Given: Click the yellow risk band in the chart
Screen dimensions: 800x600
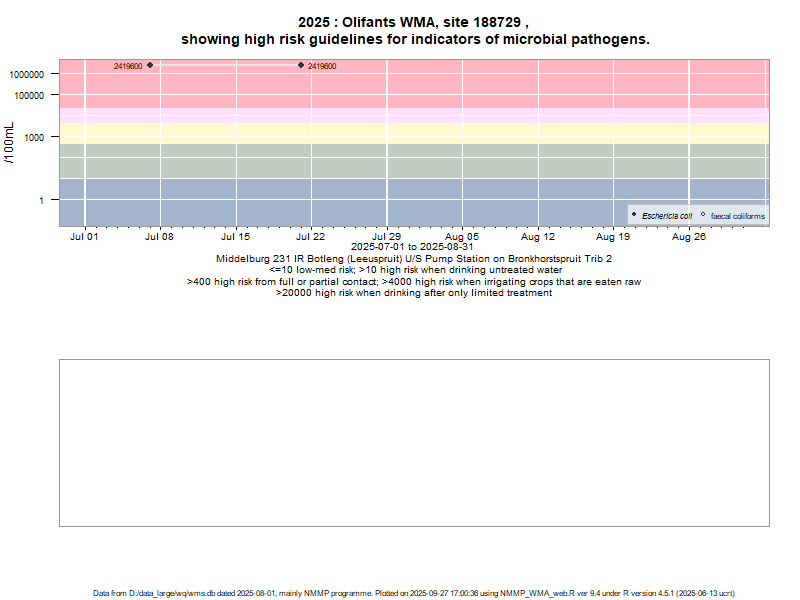Looking at the screenshot, I should pos(400,133).
